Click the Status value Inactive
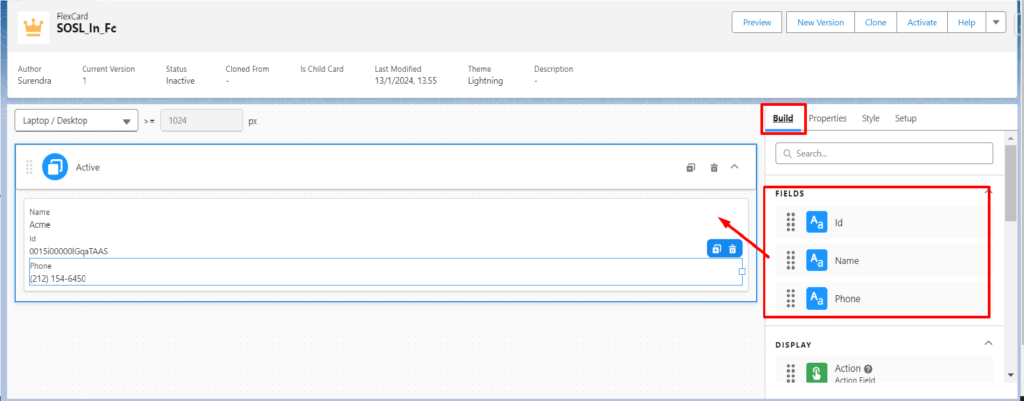The width and height of the screenshot is (1024, 401). coord(180,81)
